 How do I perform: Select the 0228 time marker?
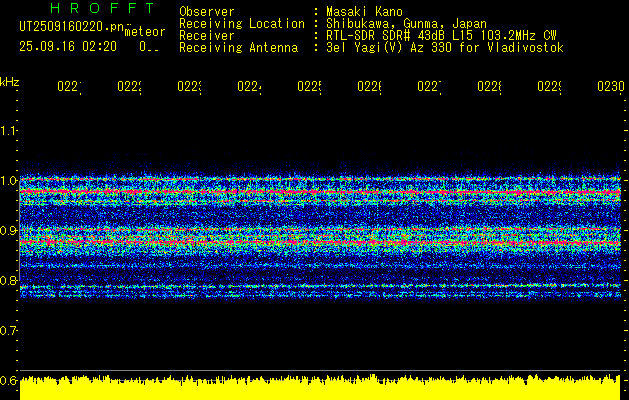click(x=489, y=86)
